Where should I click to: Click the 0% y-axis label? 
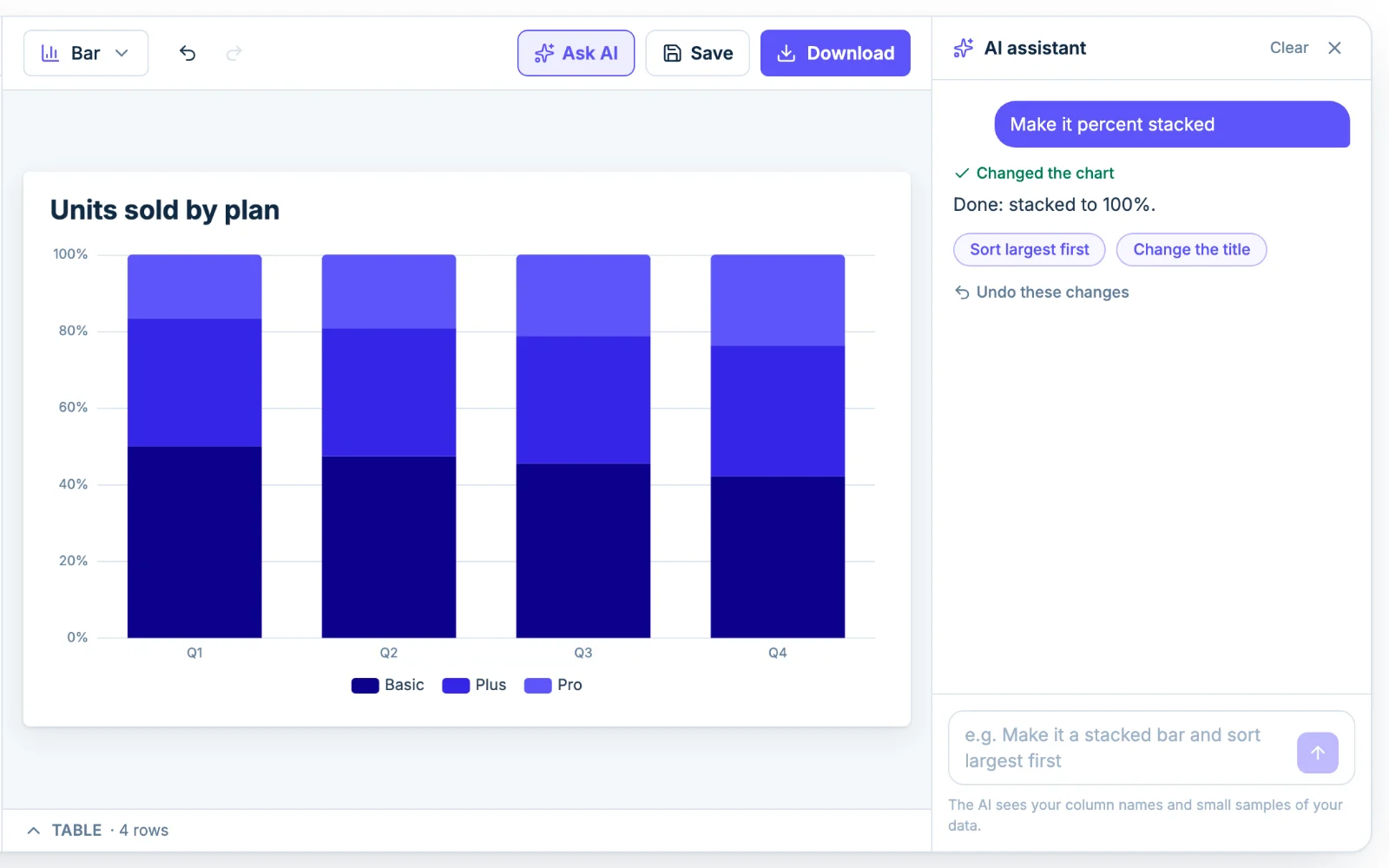77,637
